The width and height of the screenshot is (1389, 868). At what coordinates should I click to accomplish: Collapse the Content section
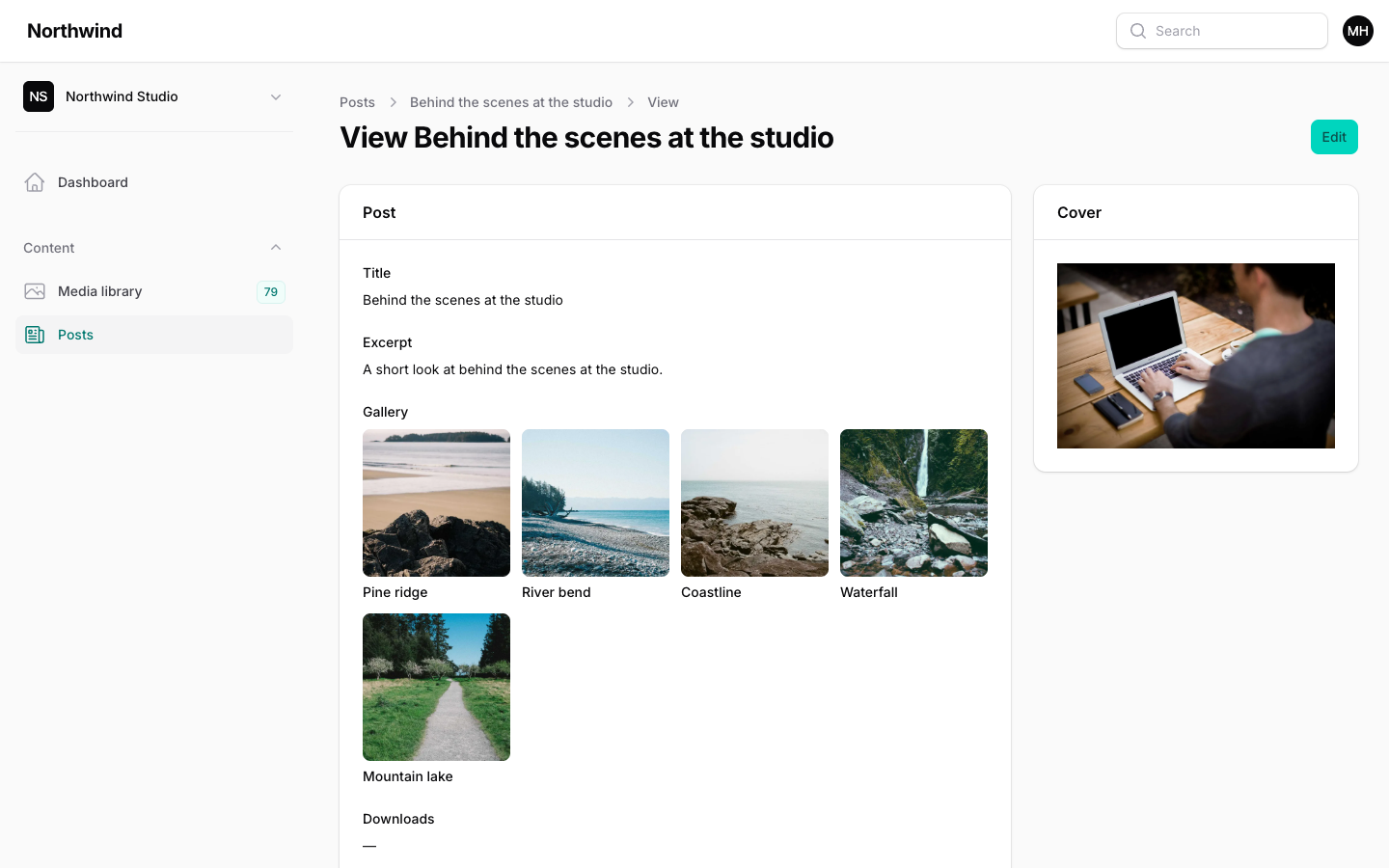point(276,248)
